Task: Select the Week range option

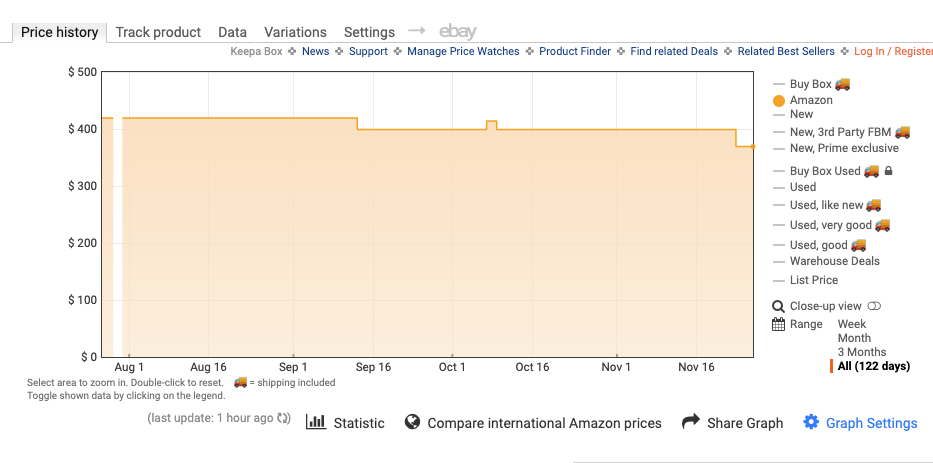Action: tap(852, 324)
